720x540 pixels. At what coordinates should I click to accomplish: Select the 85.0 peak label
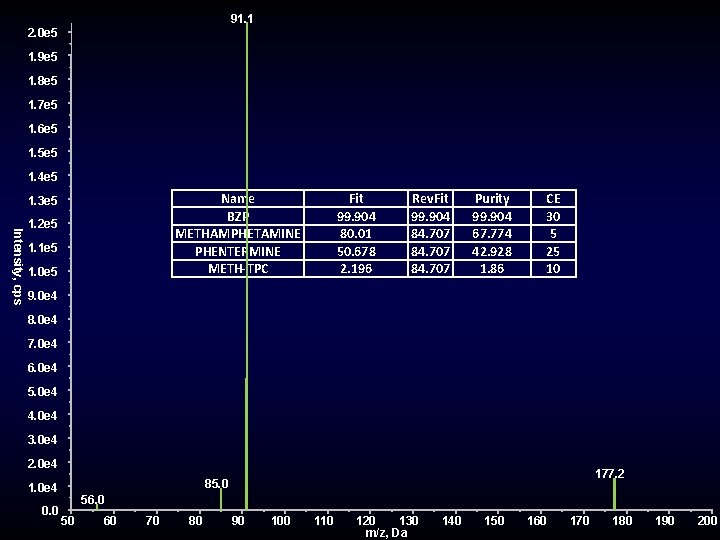point(216,484)
